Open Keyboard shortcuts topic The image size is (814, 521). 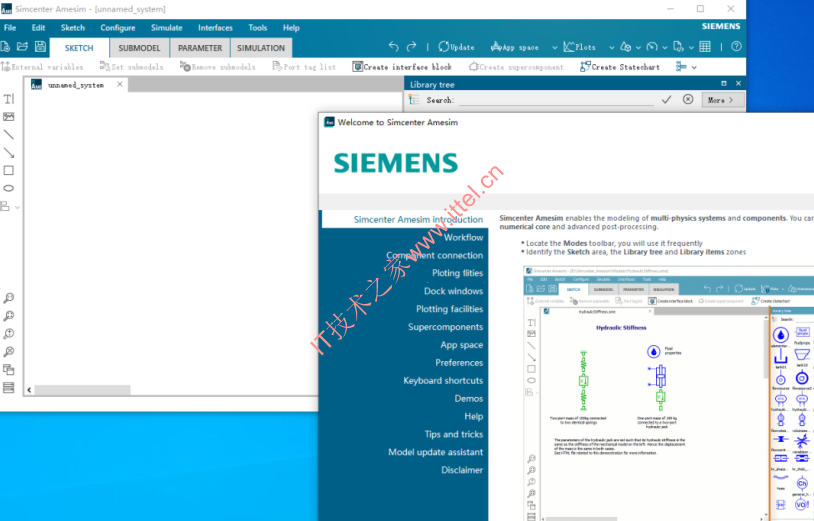point(443,380)
